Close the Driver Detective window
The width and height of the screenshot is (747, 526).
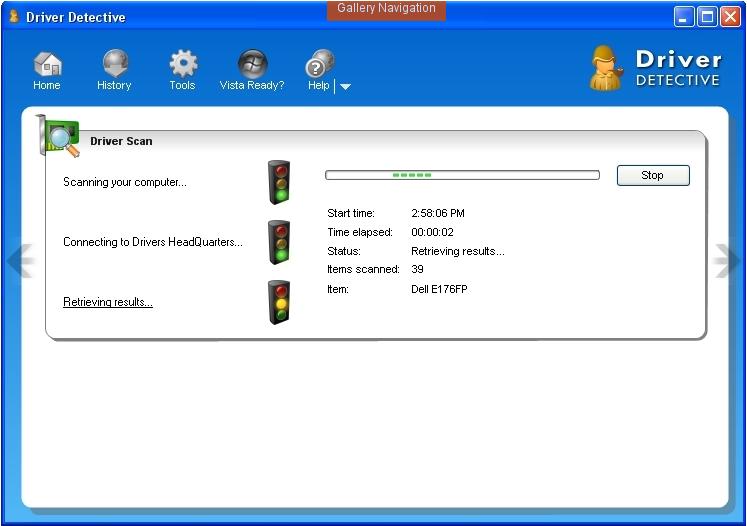731,17
